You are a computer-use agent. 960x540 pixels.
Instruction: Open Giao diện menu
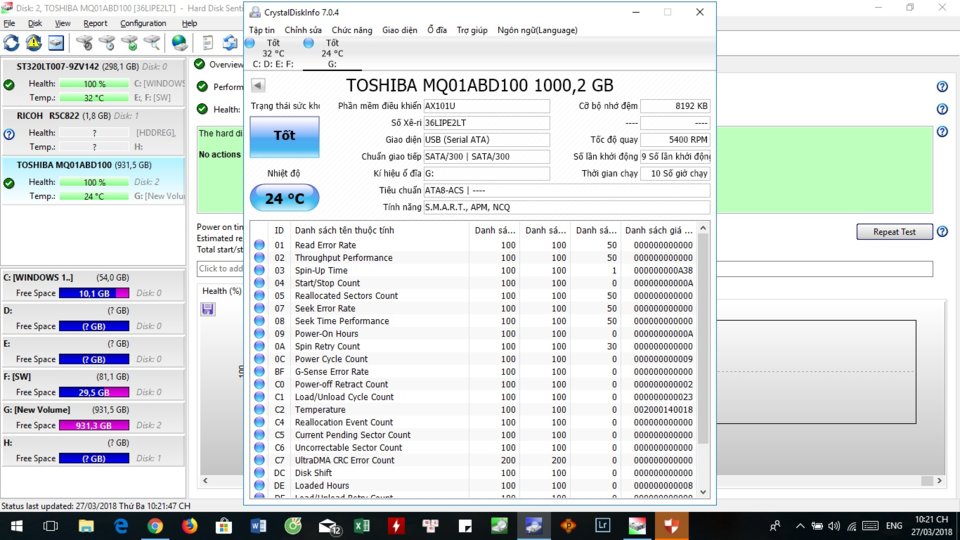pyautogui.click(x=400, y=30)
